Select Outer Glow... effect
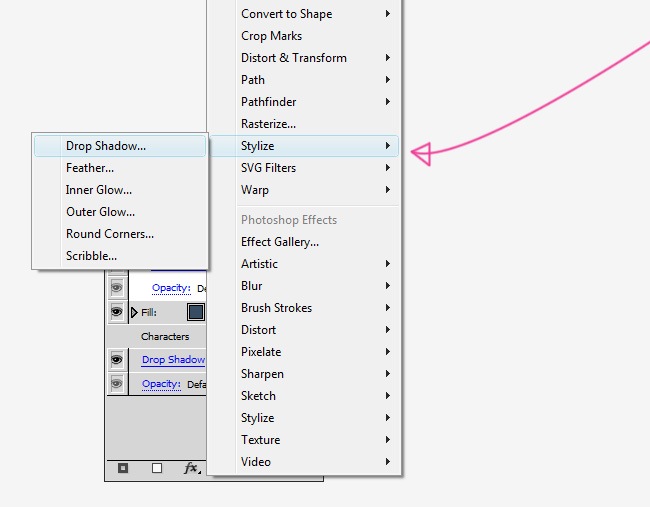This screenshot has width=650, height=507. (x=120, y=212)
